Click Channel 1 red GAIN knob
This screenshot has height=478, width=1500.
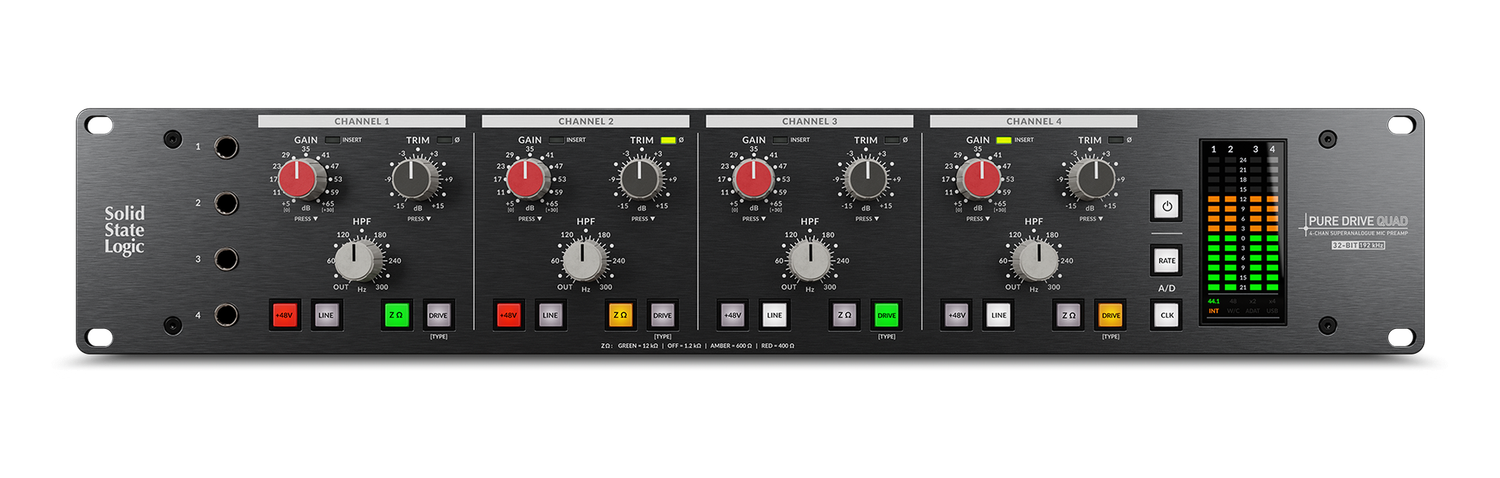click(297, 180)
